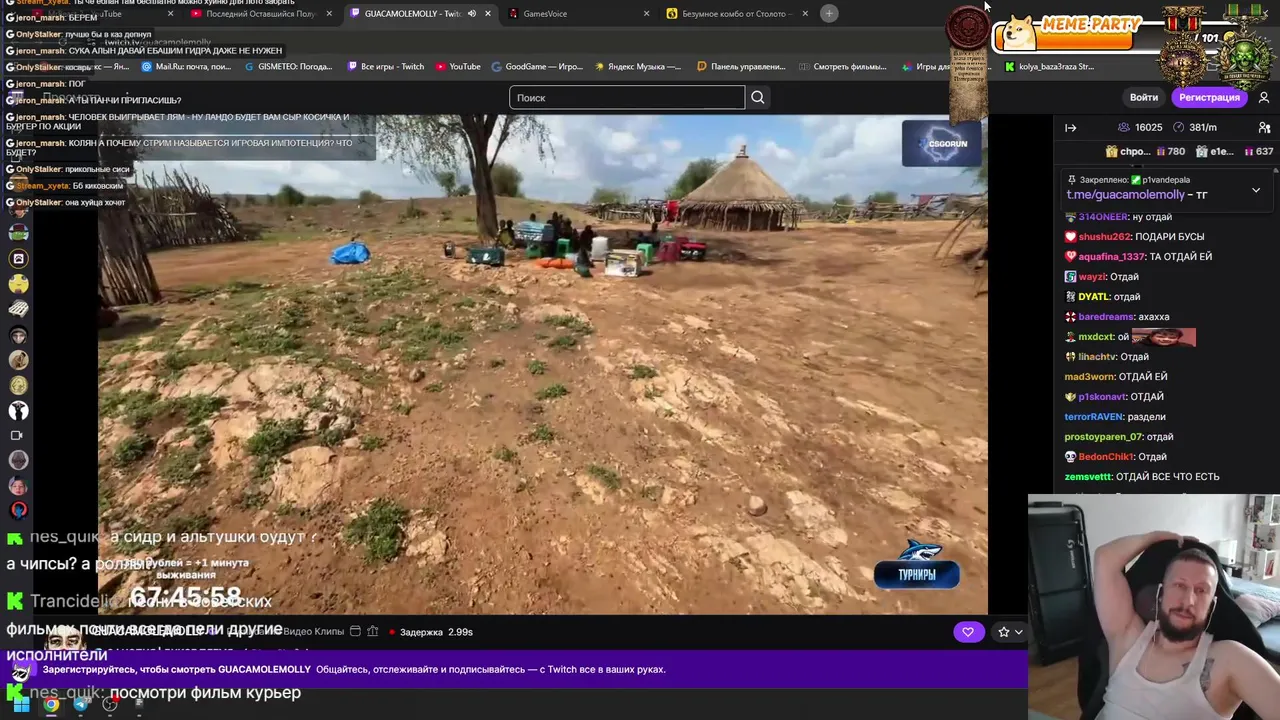Open the user profile icon menu
1280x720 pixels.
click(x=1264, y=97)
